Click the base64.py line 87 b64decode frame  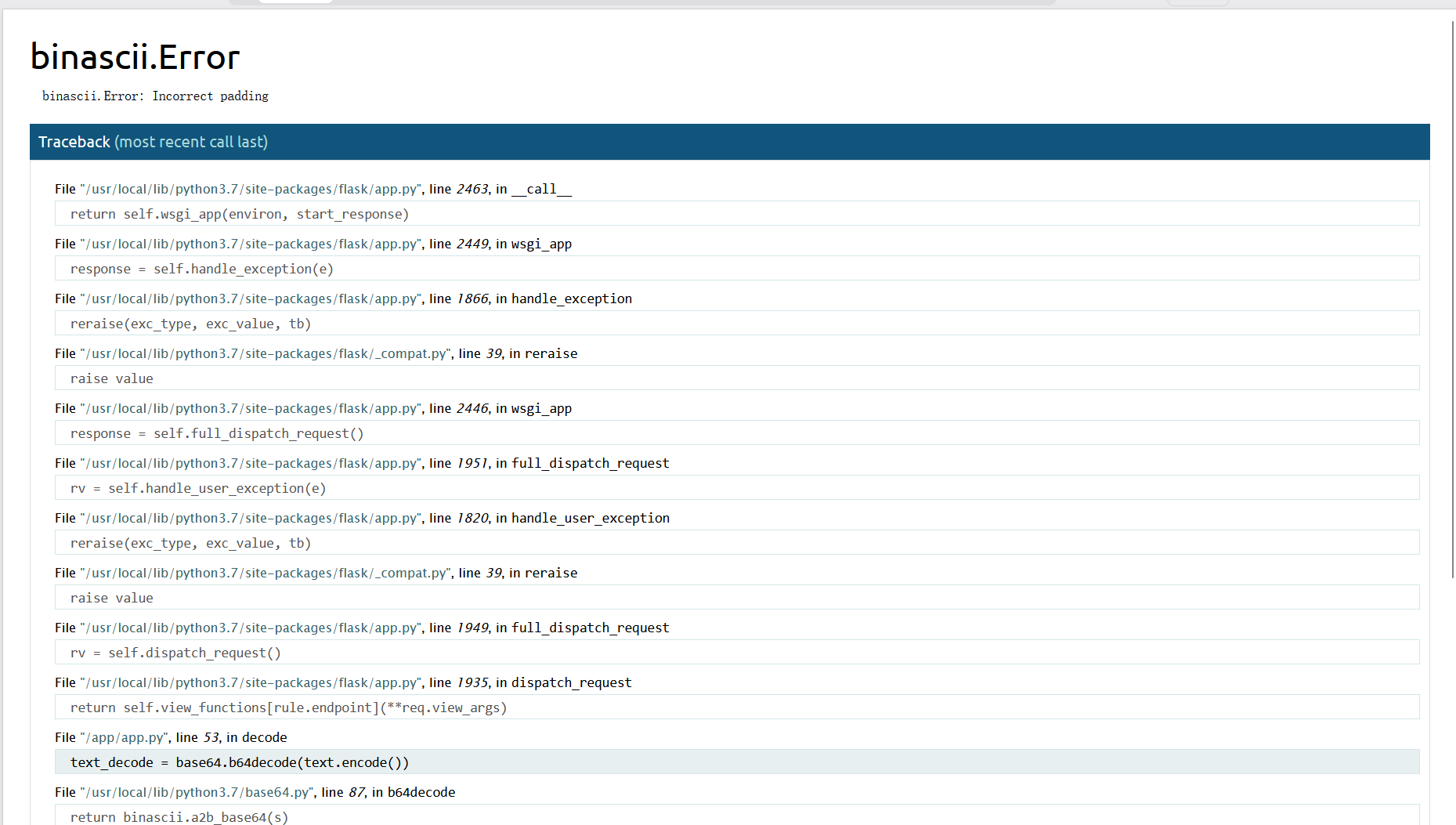(255, 792)
